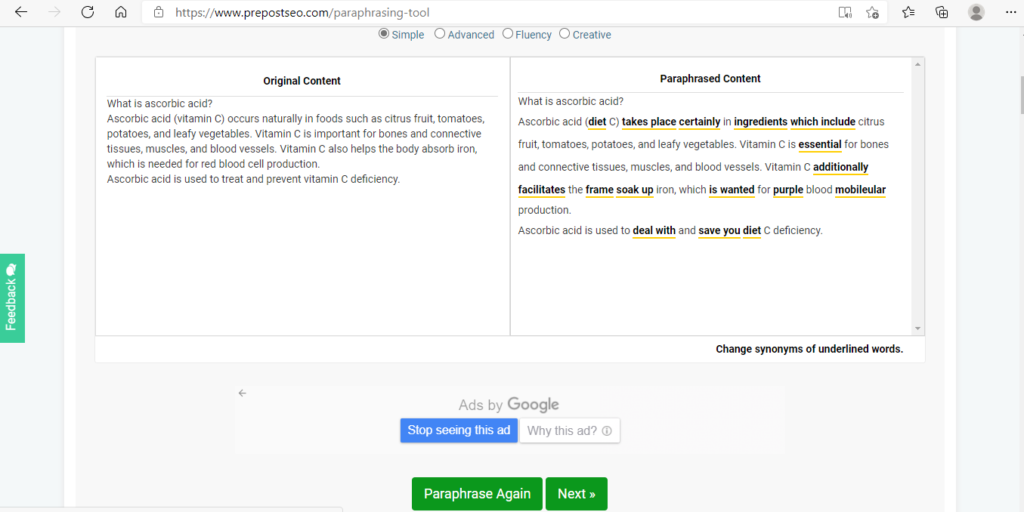The image size is (1024, 512).
Task: Add this page to favorites (star-plus icon)
Action: [872, 12]
